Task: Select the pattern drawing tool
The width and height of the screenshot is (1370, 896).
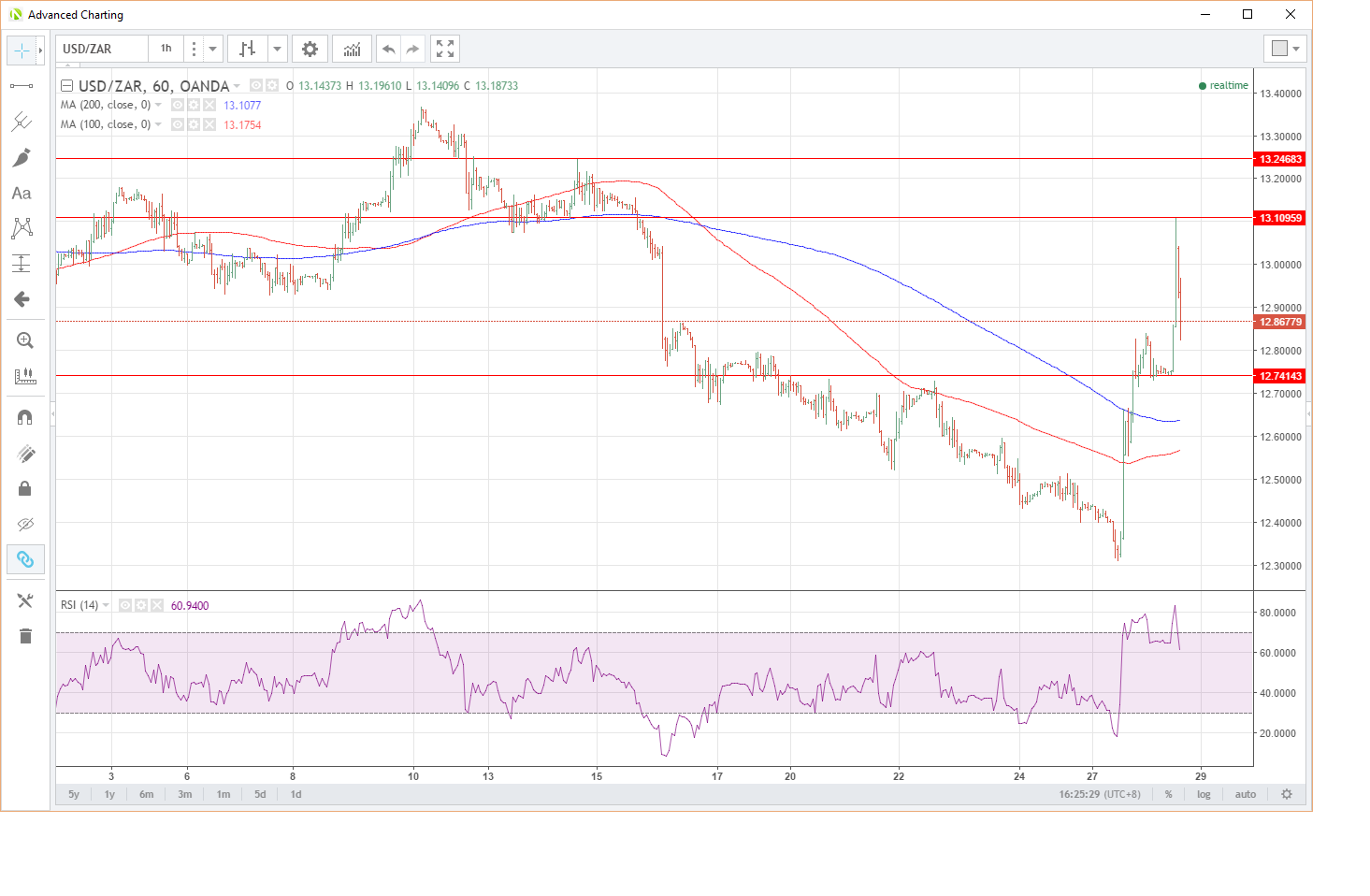Action: [22, 228]
